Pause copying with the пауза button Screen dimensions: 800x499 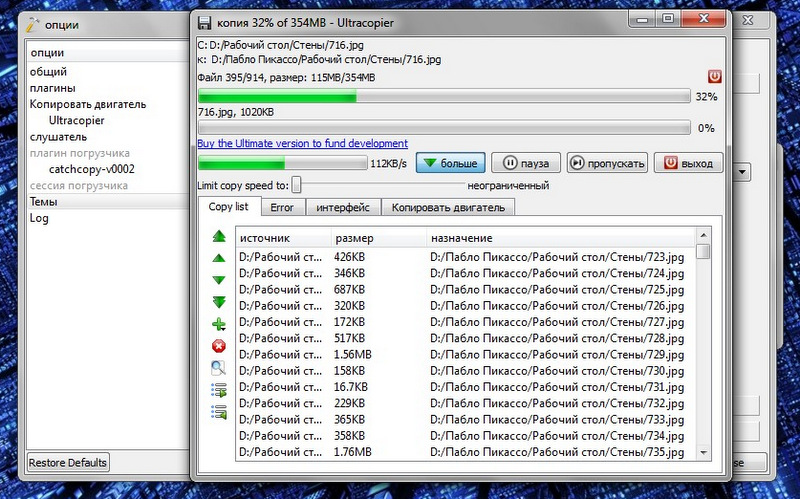point(526,163)
